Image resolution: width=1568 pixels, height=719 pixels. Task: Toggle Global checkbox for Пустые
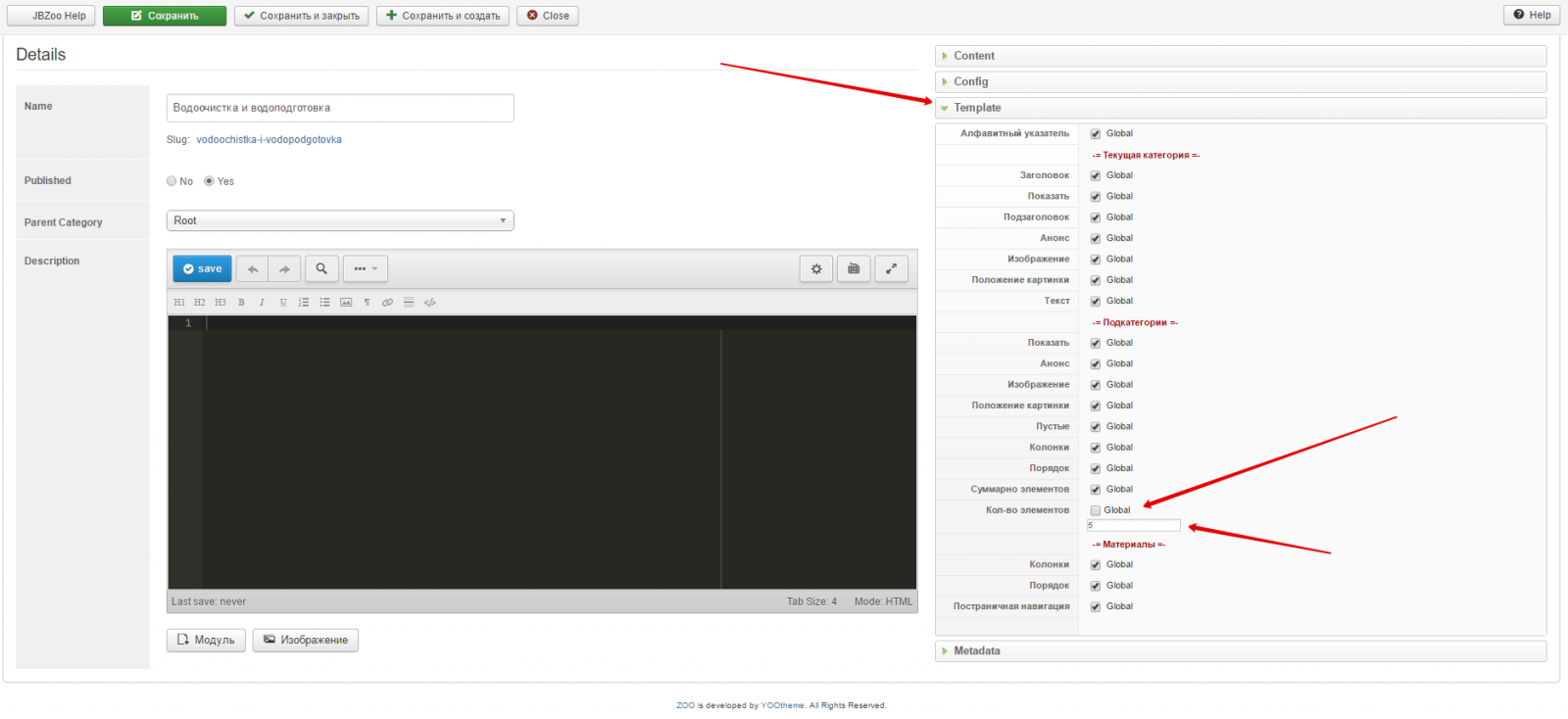[x=1096, y=427]
